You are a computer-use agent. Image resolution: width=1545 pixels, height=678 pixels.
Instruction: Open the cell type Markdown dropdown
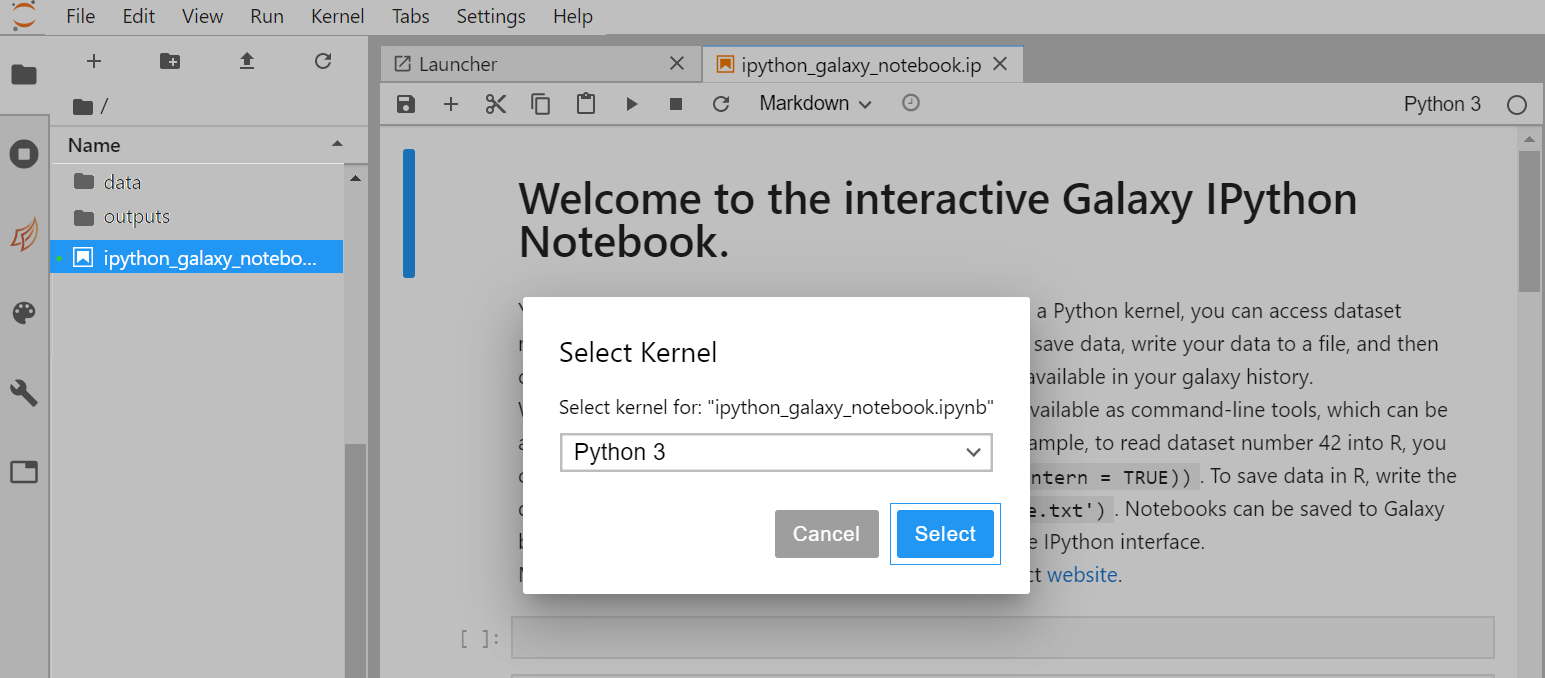coord(815,104)
